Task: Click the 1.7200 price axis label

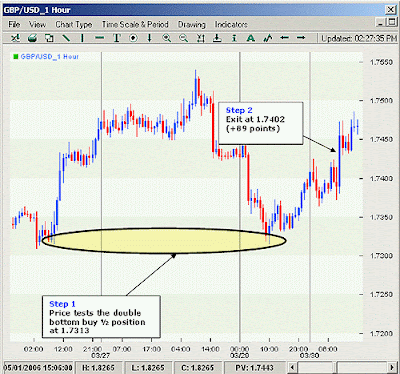Action: click(381, 333)
